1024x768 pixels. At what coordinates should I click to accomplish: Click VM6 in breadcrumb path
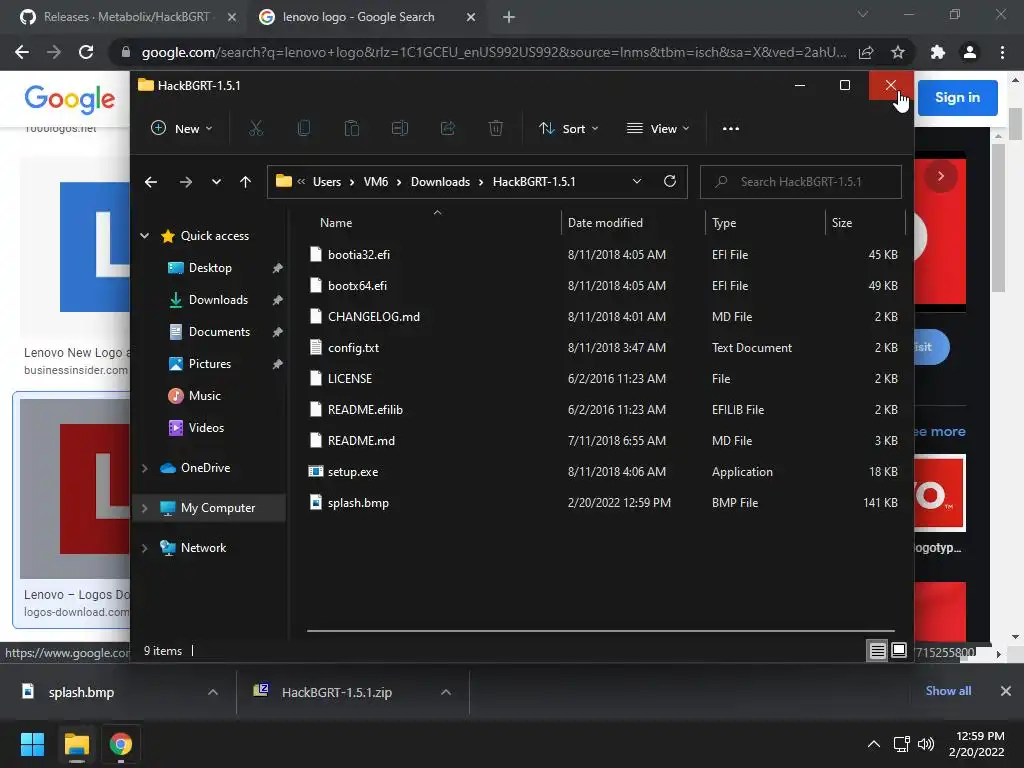(x=376, y=182)
